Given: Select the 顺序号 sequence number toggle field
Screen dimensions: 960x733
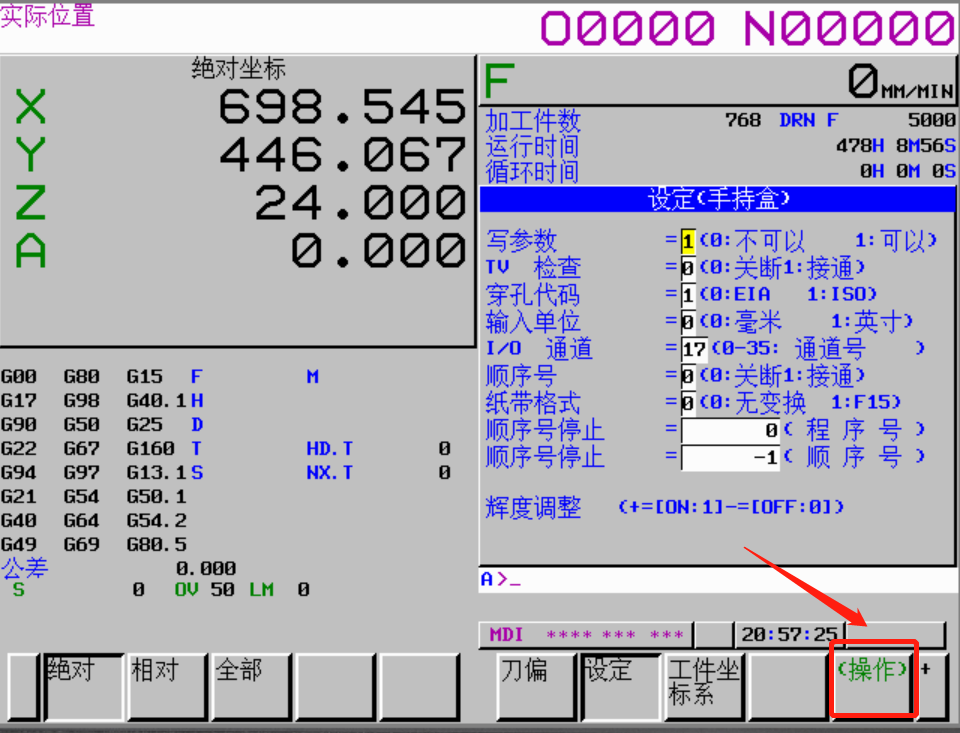Looking at the screenshot, I should point(688,377).
